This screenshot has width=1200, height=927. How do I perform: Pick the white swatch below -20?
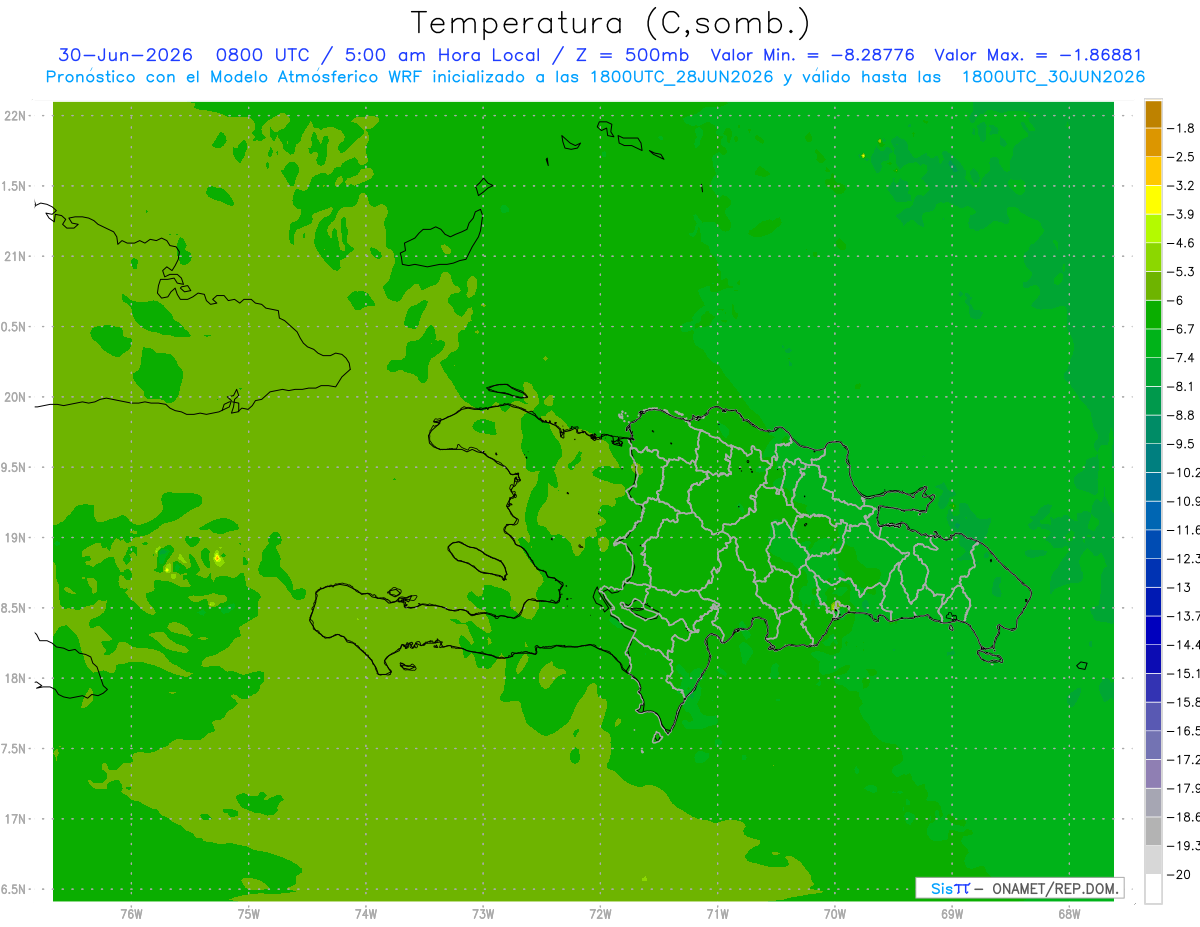click(1153, 889)
